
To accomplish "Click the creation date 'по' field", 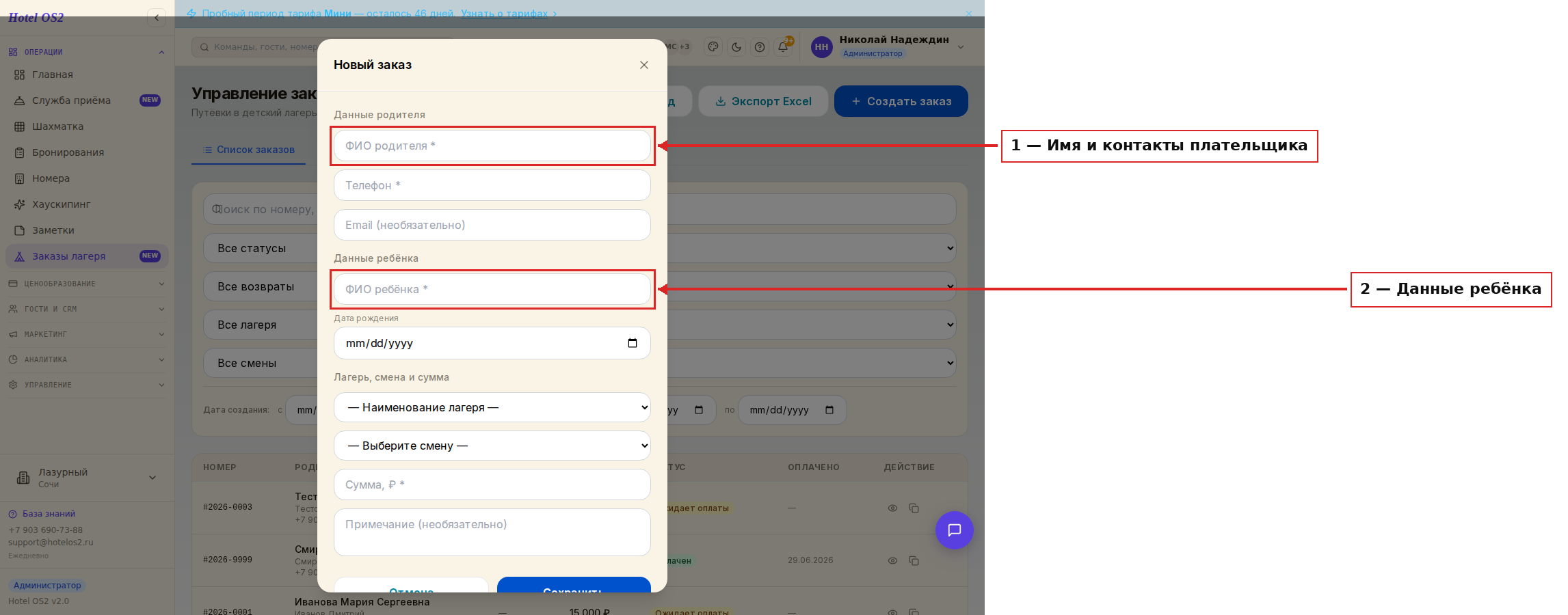I will (793, 410).
